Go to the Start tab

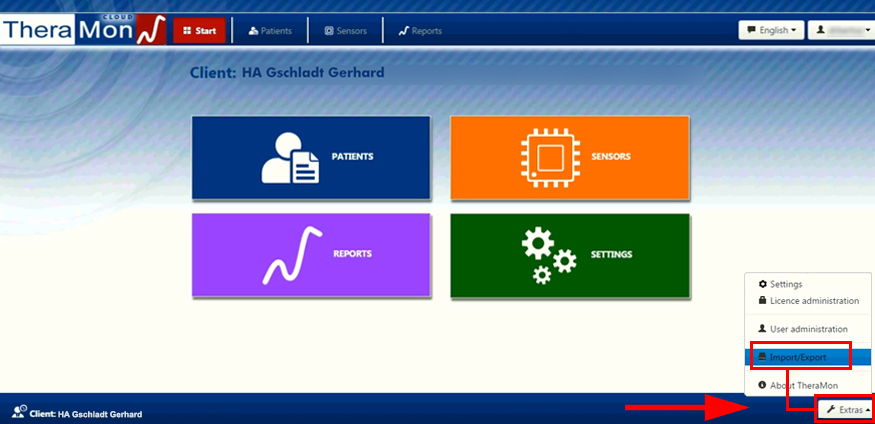199,31
